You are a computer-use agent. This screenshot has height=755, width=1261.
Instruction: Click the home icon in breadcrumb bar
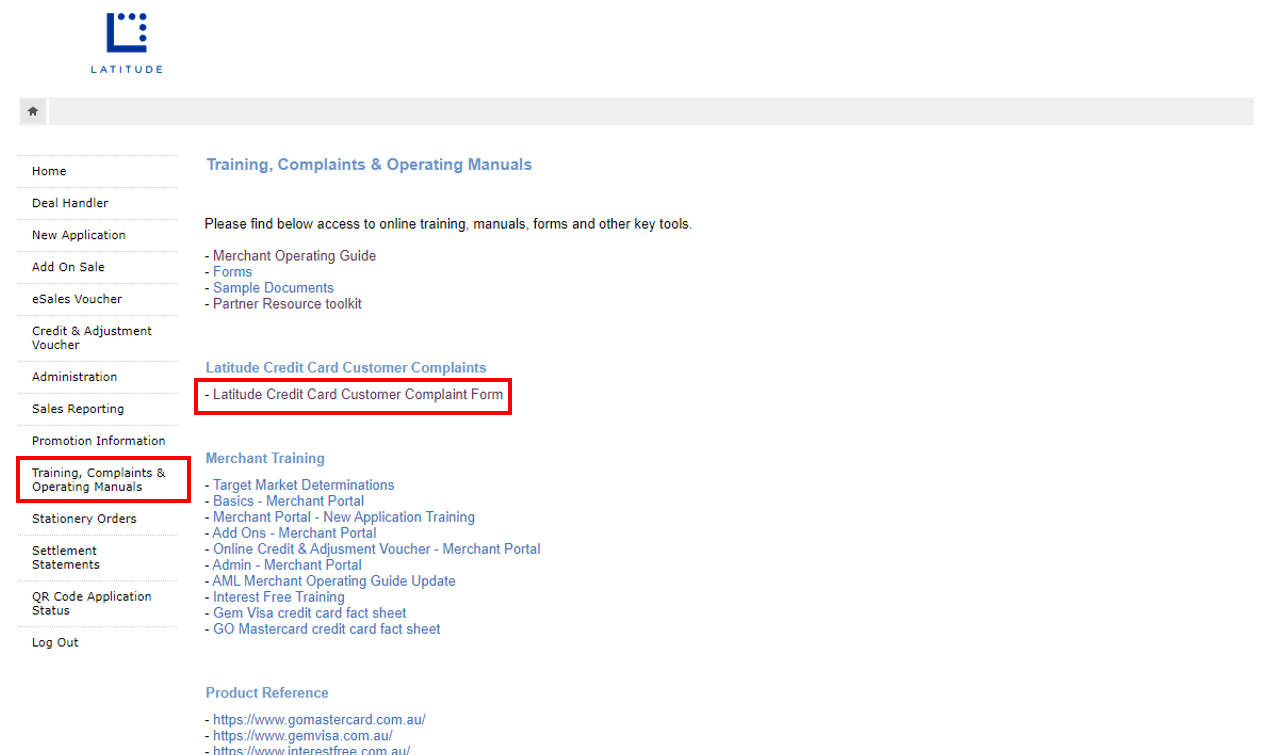(32, 112)
